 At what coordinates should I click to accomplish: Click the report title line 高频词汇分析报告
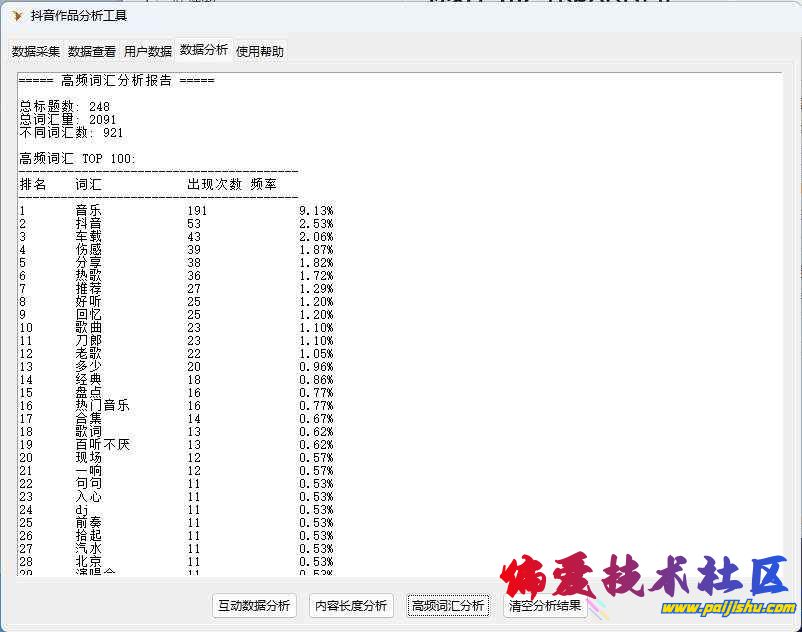pyautogui.click(x=116, y=81)
